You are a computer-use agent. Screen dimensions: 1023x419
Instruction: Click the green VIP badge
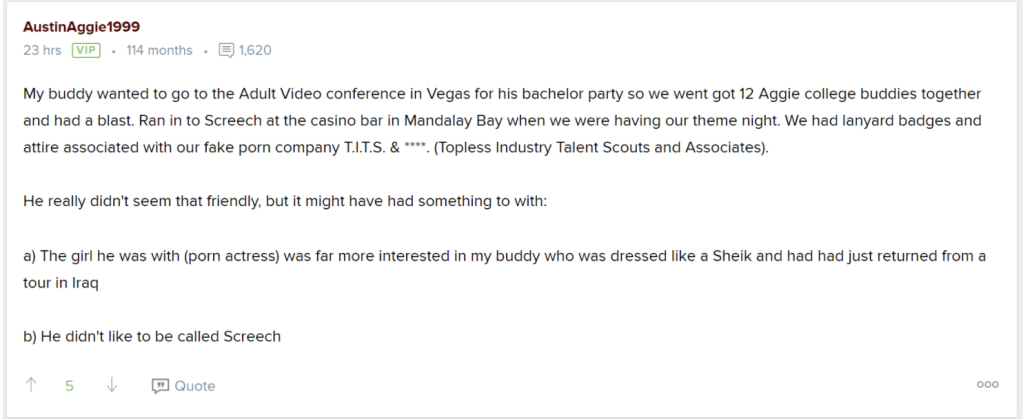coord(86,50)
